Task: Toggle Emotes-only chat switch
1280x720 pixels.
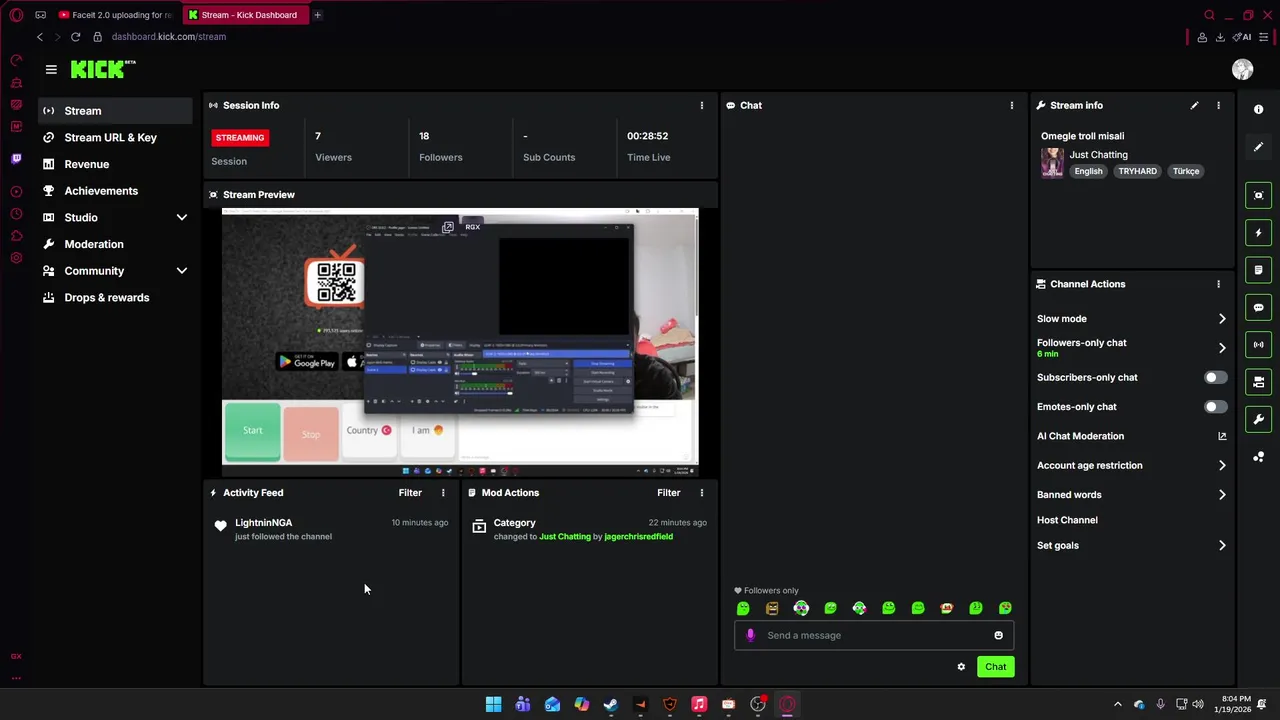Action: coord(1215,407)
